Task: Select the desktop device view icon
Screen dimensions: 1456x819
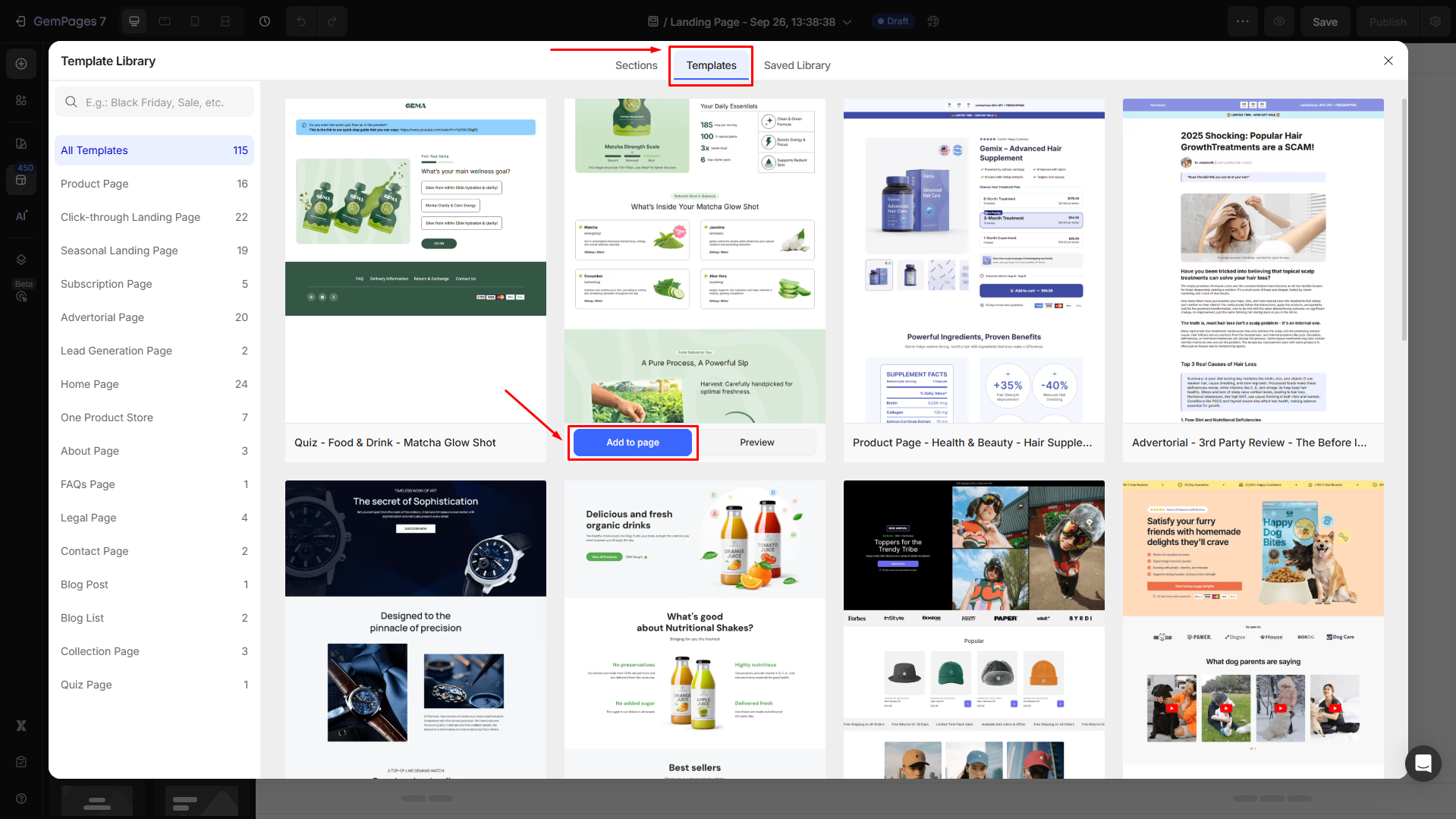Action: (134, 21)
